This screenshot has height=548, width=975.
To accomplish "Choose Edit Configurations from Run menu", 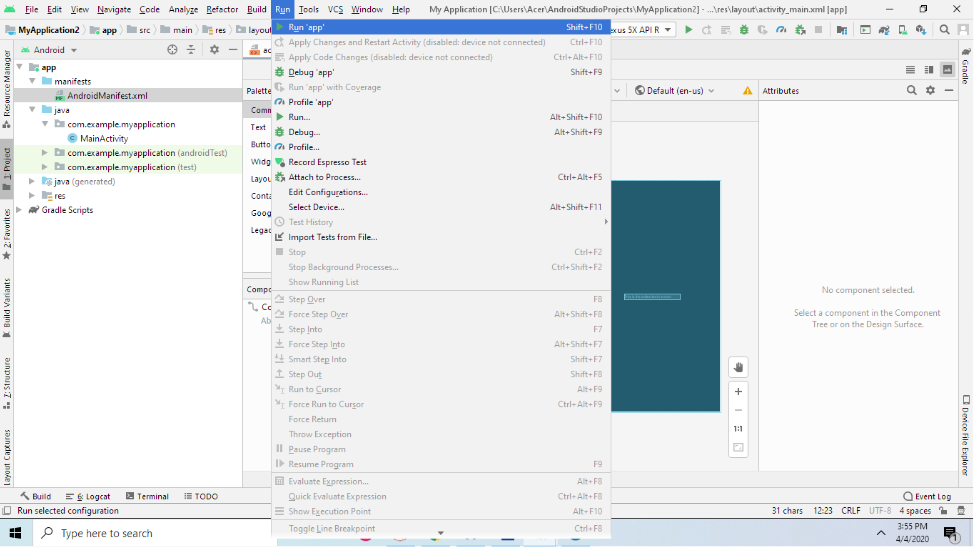I will (x=328, y=192).
